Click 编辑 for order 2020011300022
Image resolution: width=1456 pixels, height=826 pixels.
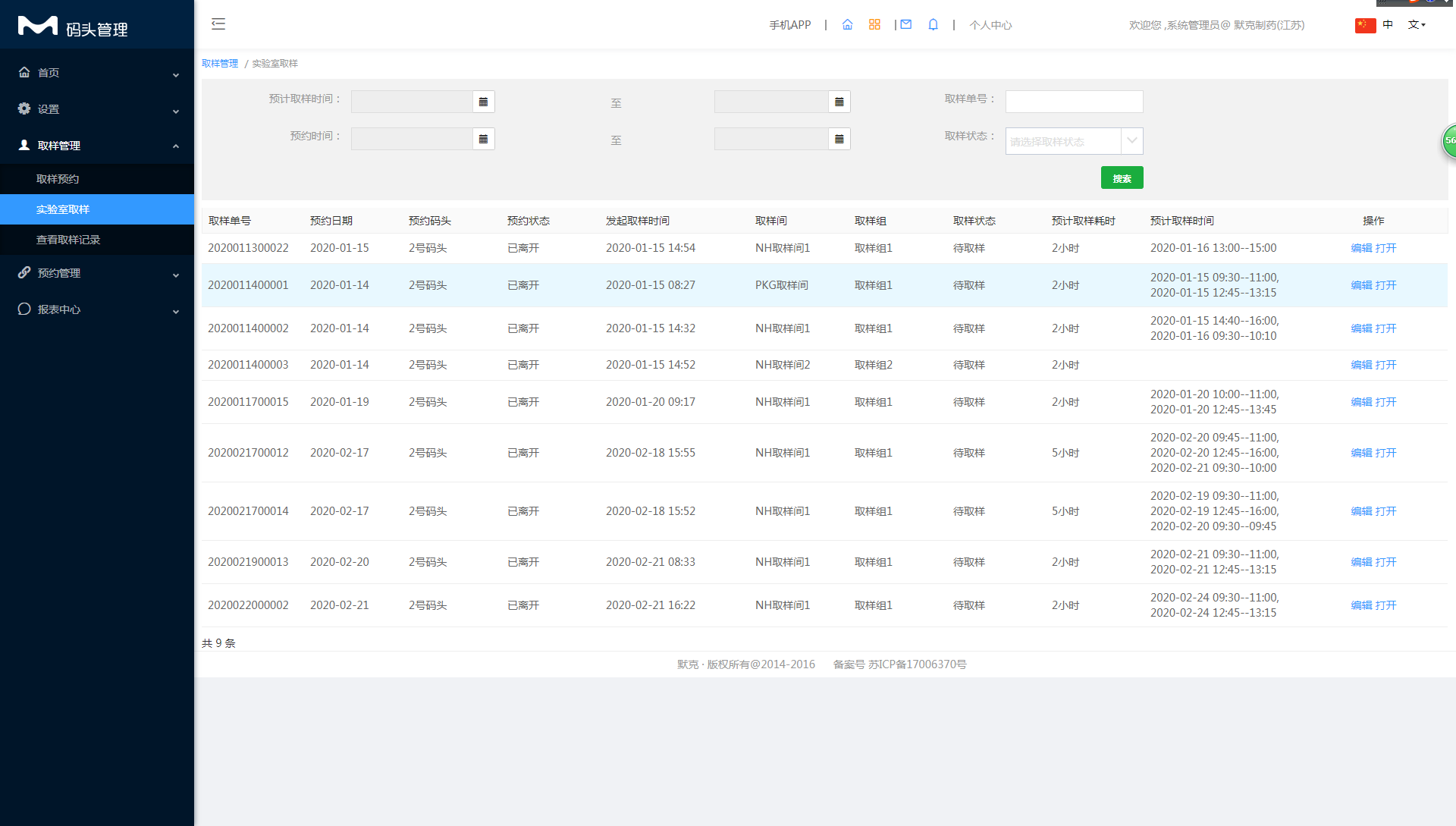click(x=1361, y=248)
